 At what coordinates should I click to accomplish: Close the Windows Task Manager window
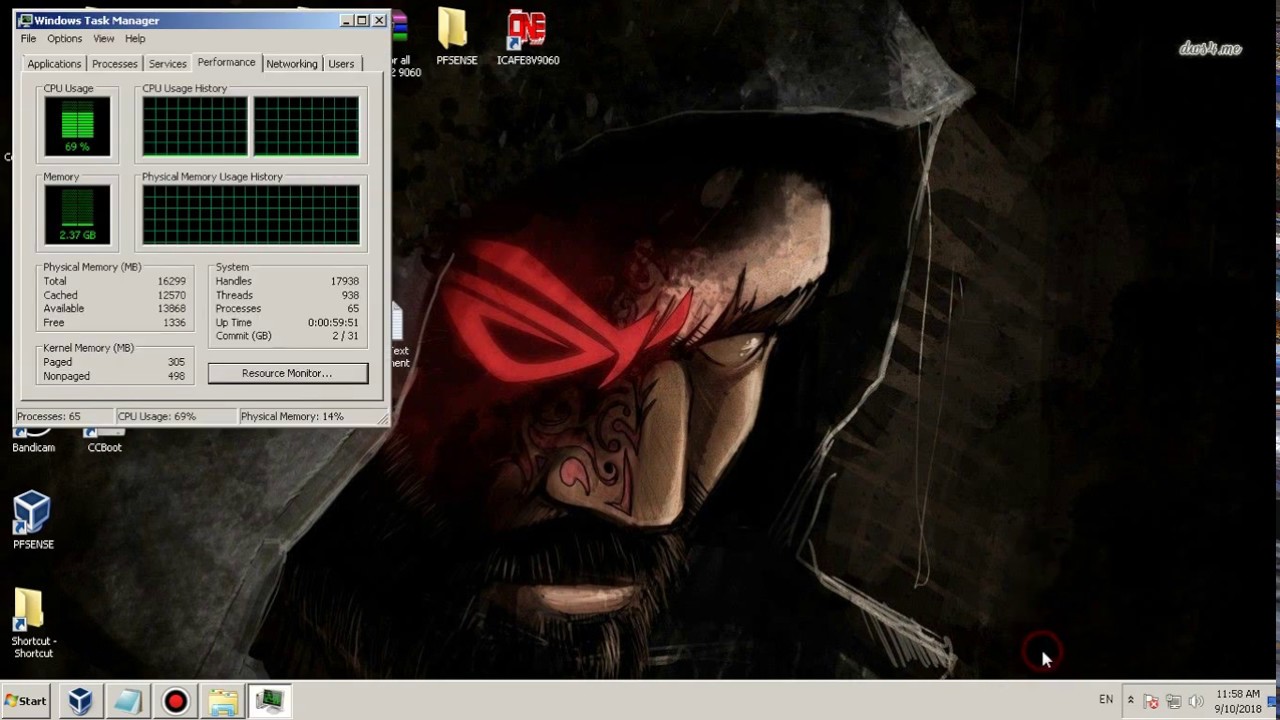pos(379,20)
